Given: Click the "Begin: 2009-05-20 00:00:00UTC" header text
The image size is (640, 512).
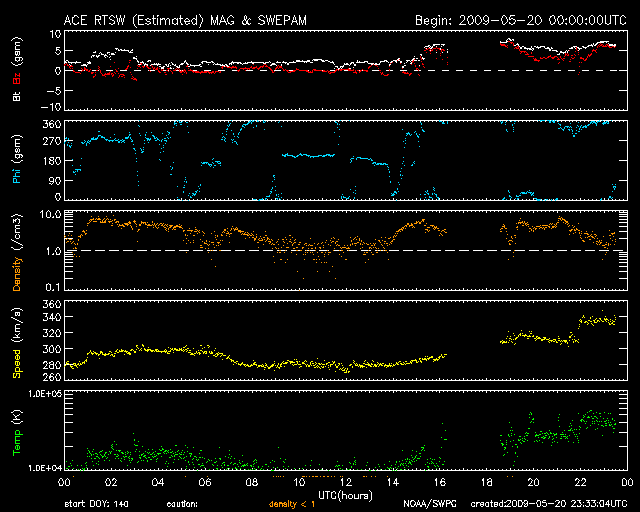Looking at the screenshot, I should (x=521, y=20).
